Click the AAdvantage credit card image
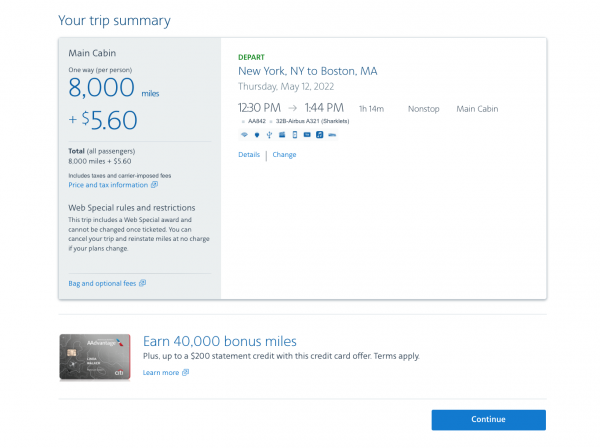Screen dimensions: 600x448 (96, 357)
